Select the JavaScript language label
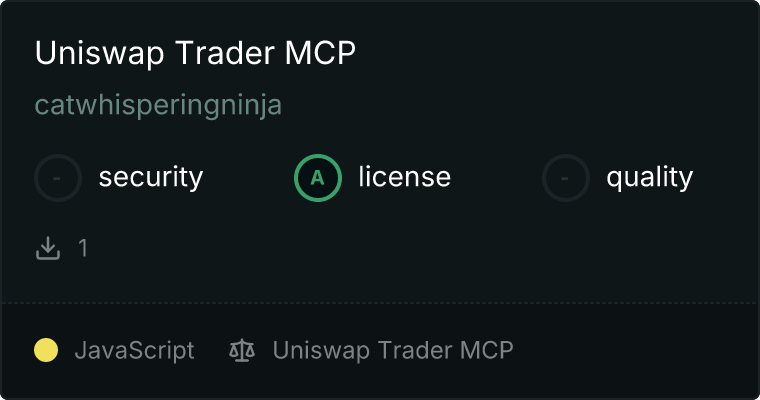The height and width of the screenshot is (400, 760). click(x=135, y=351)
